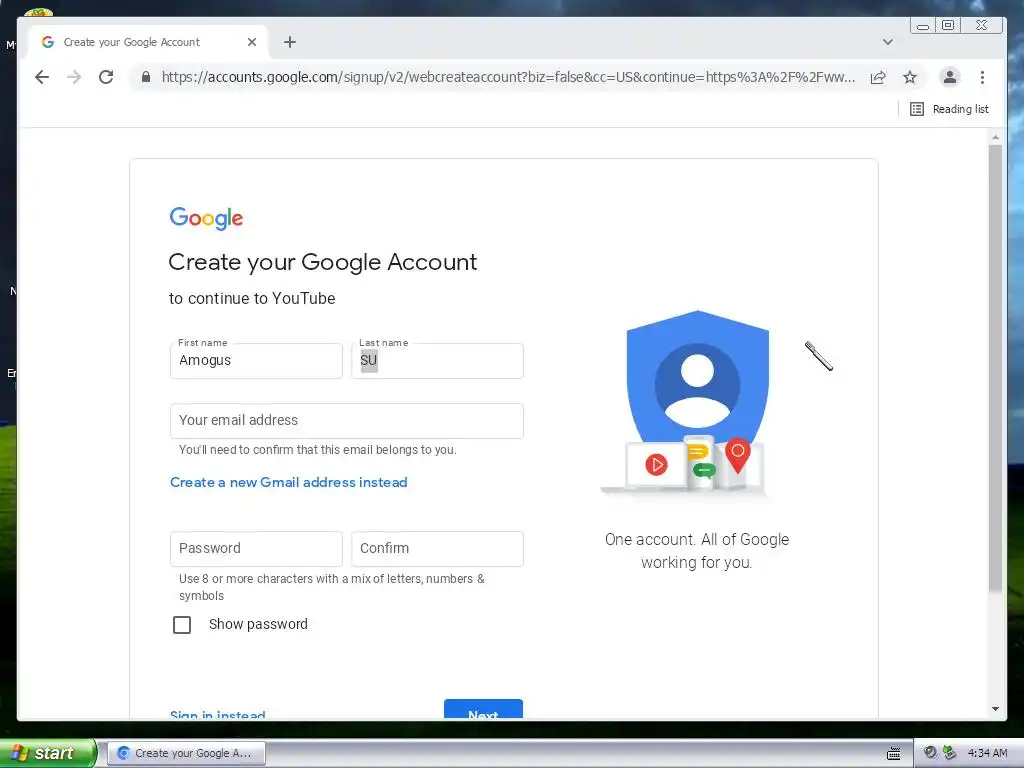Open the Reading list panel
The image size is (1024, 768).
pos(950,109)
